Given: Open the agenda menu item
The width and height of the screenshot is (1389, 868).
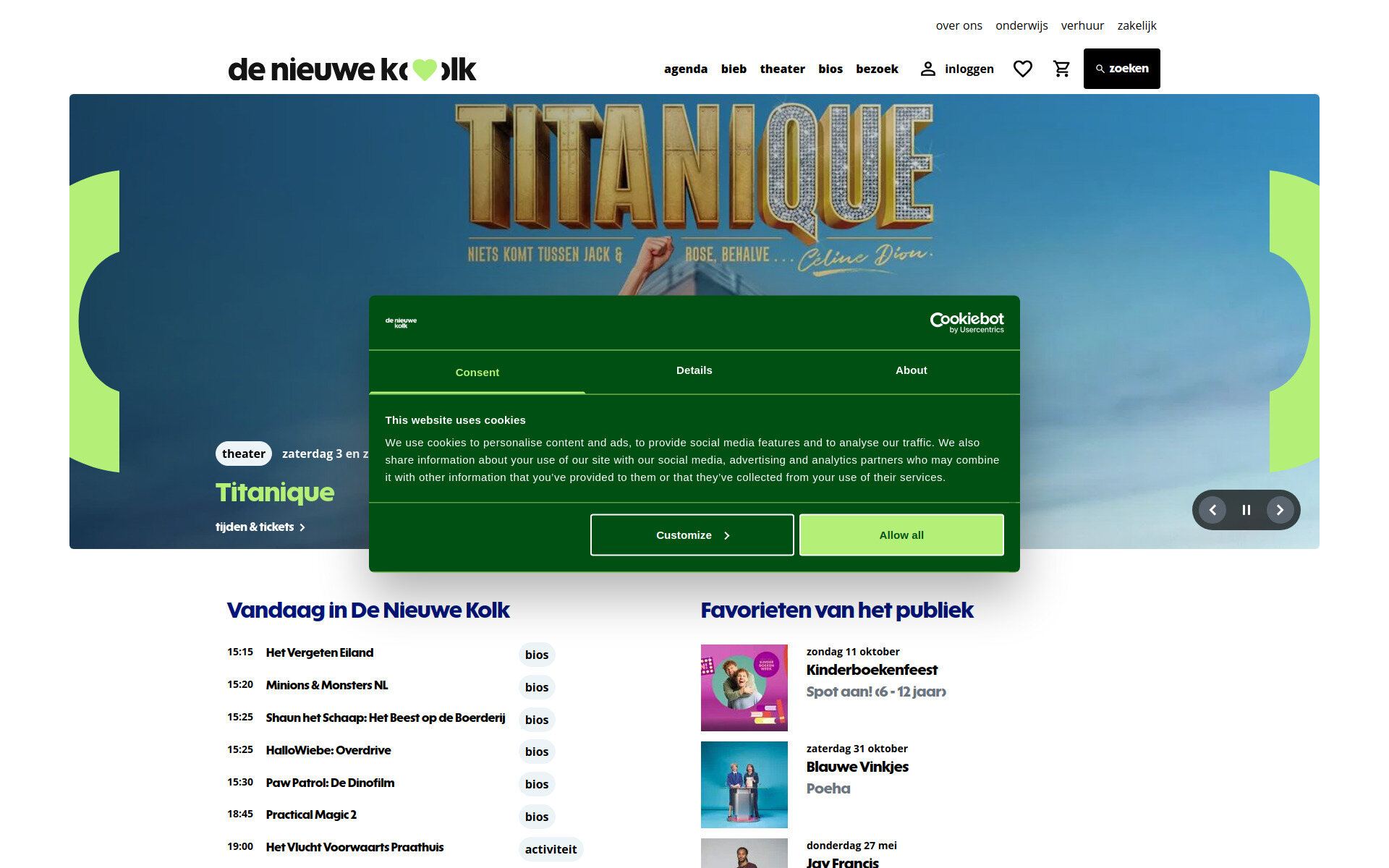Looking at the screenshot, I should [686, 69].
